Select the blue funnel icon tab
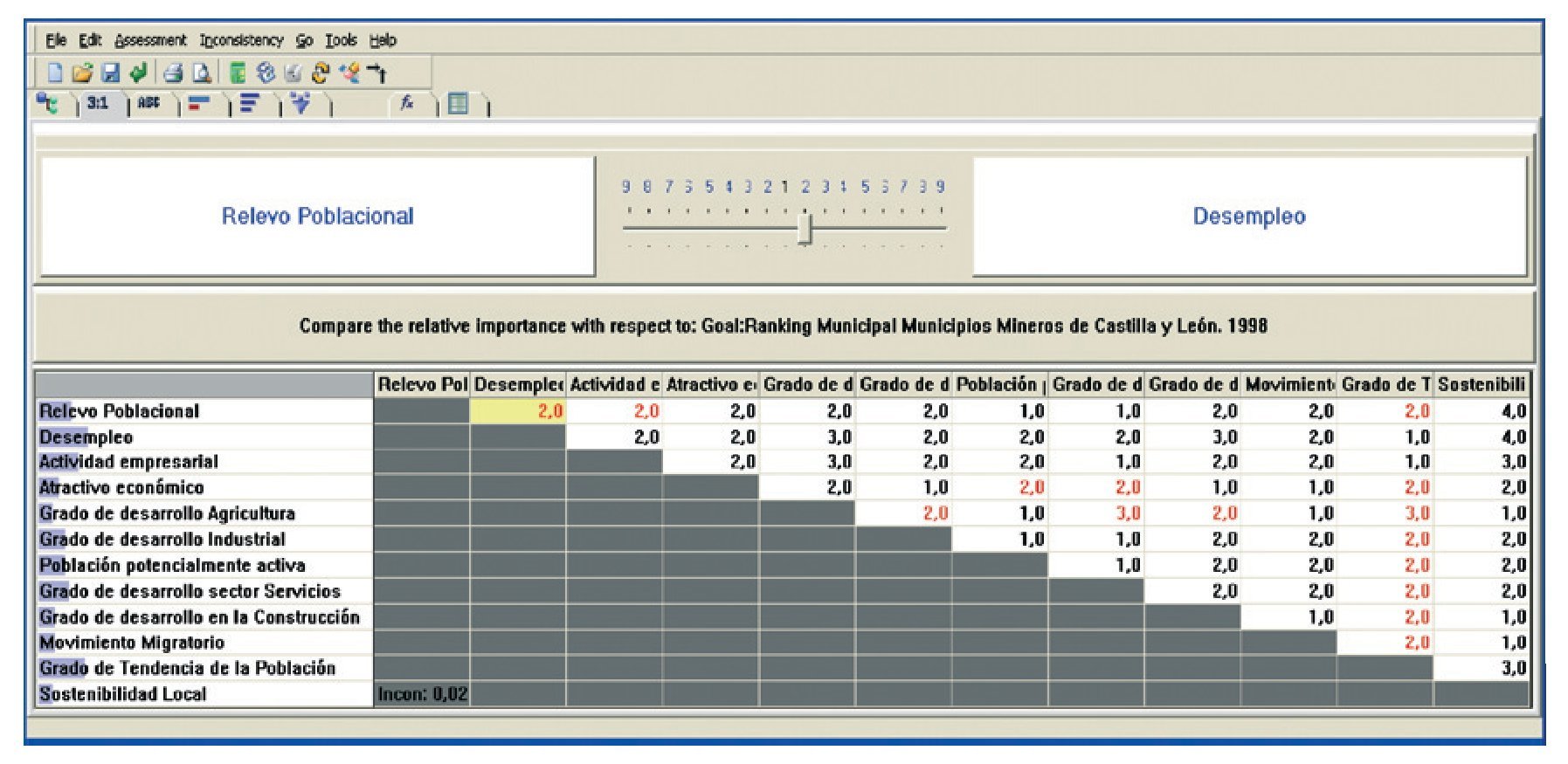 301,104
